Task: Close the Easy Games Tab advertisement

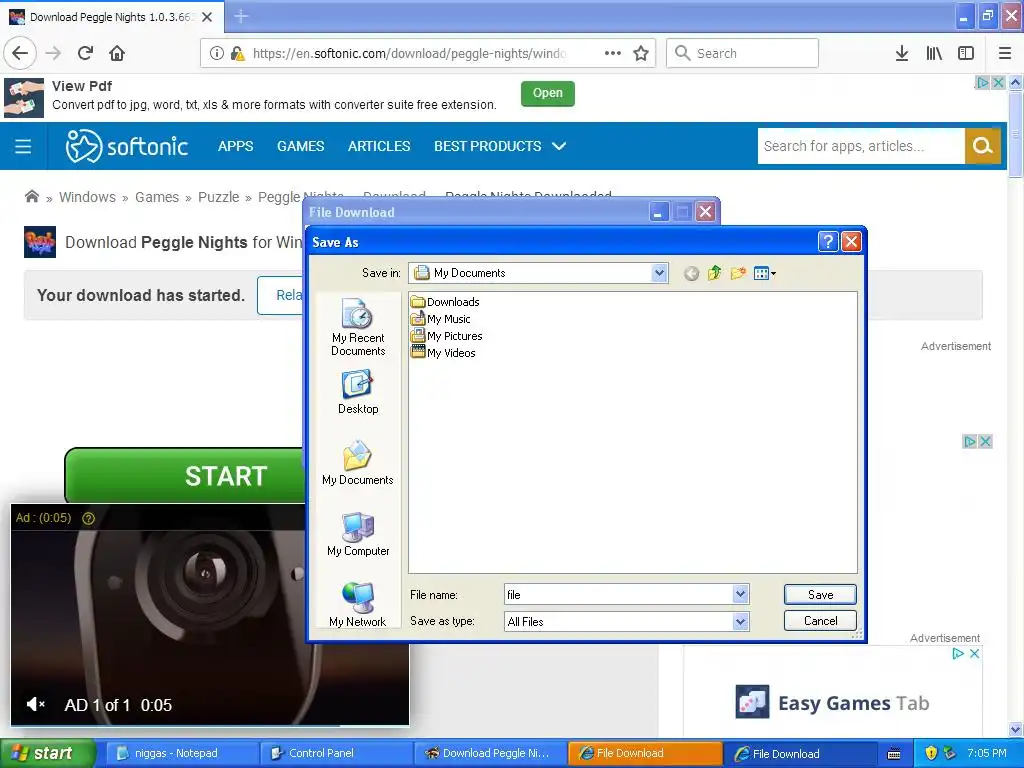Action: 974,654
